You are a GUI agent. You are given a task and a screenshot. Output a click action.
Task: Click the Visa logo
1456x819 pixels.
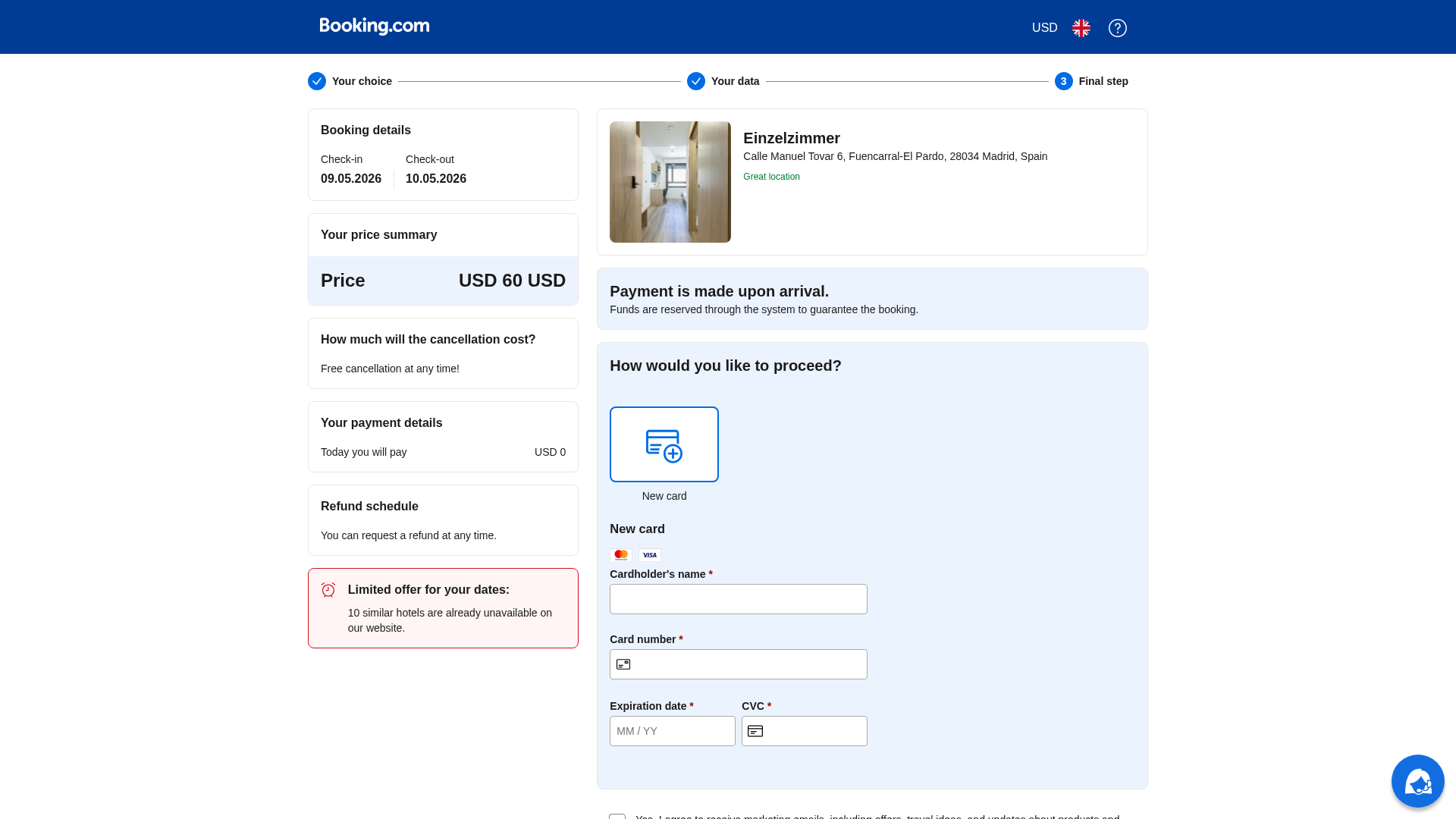tap(649, 554)
